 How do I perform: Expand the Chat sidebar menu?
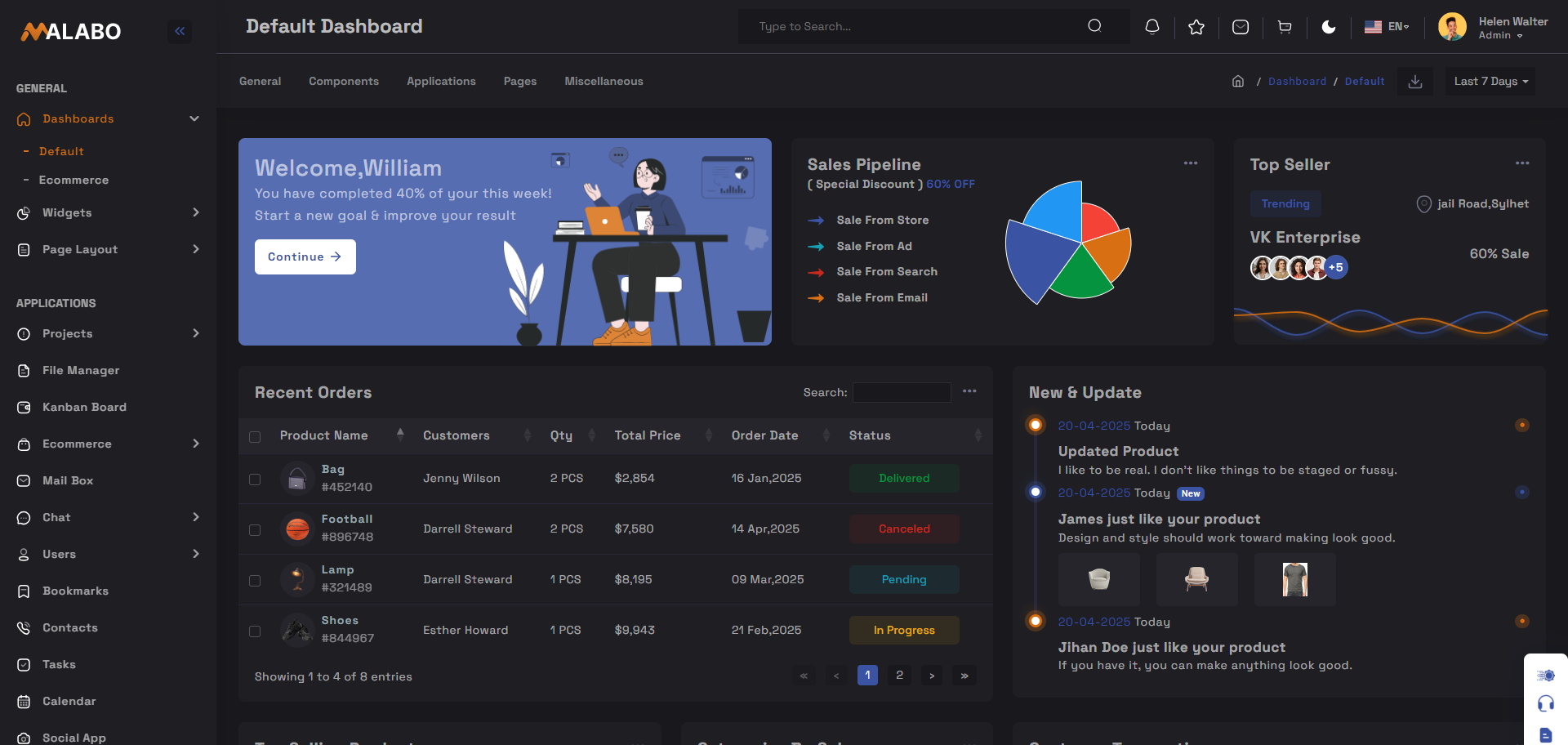click(108, 517)
